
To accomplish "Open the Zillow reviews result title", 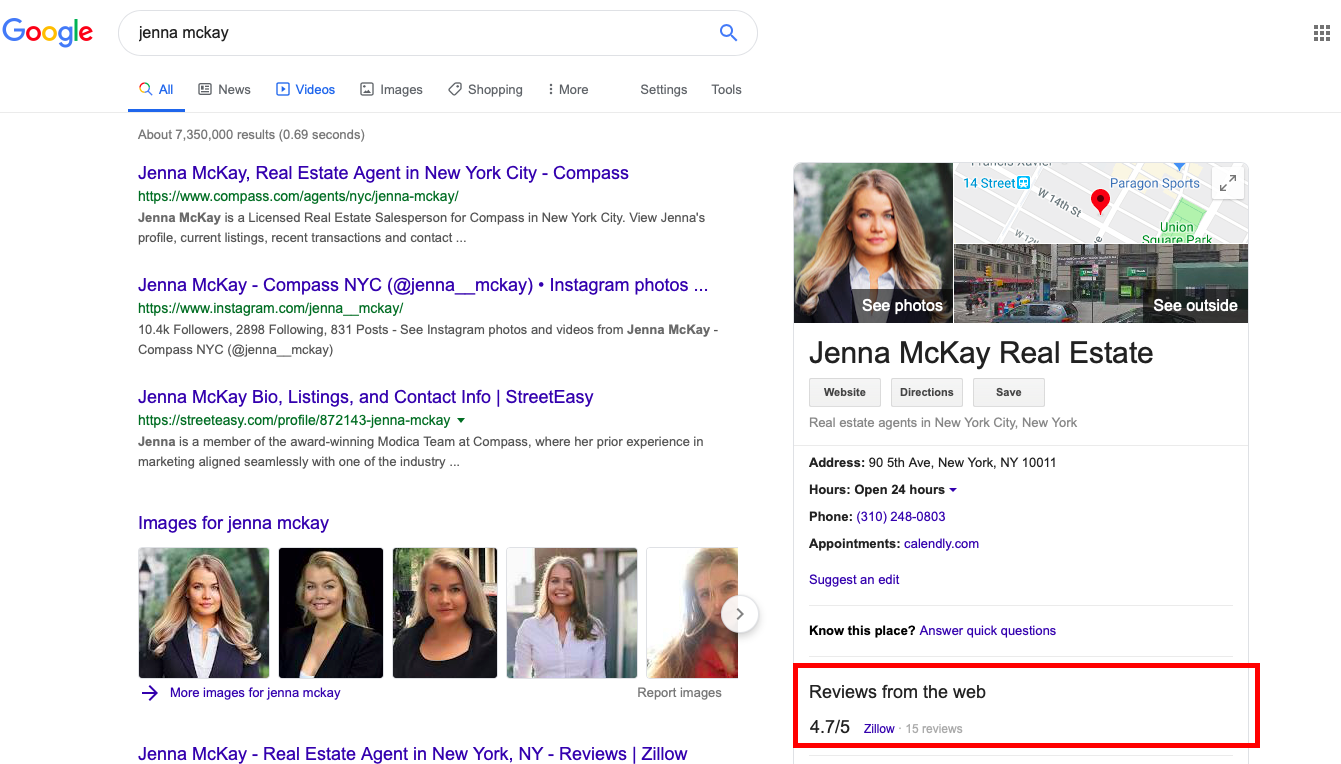I will 412,754.
